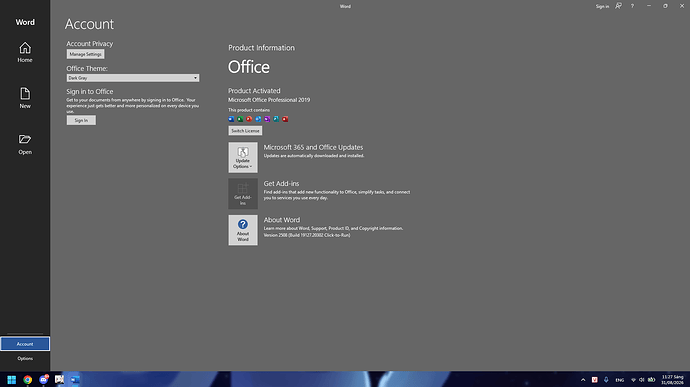Click the 'Get Add-ins' heading text
The image size is (690, 387).
pos(281,183)
